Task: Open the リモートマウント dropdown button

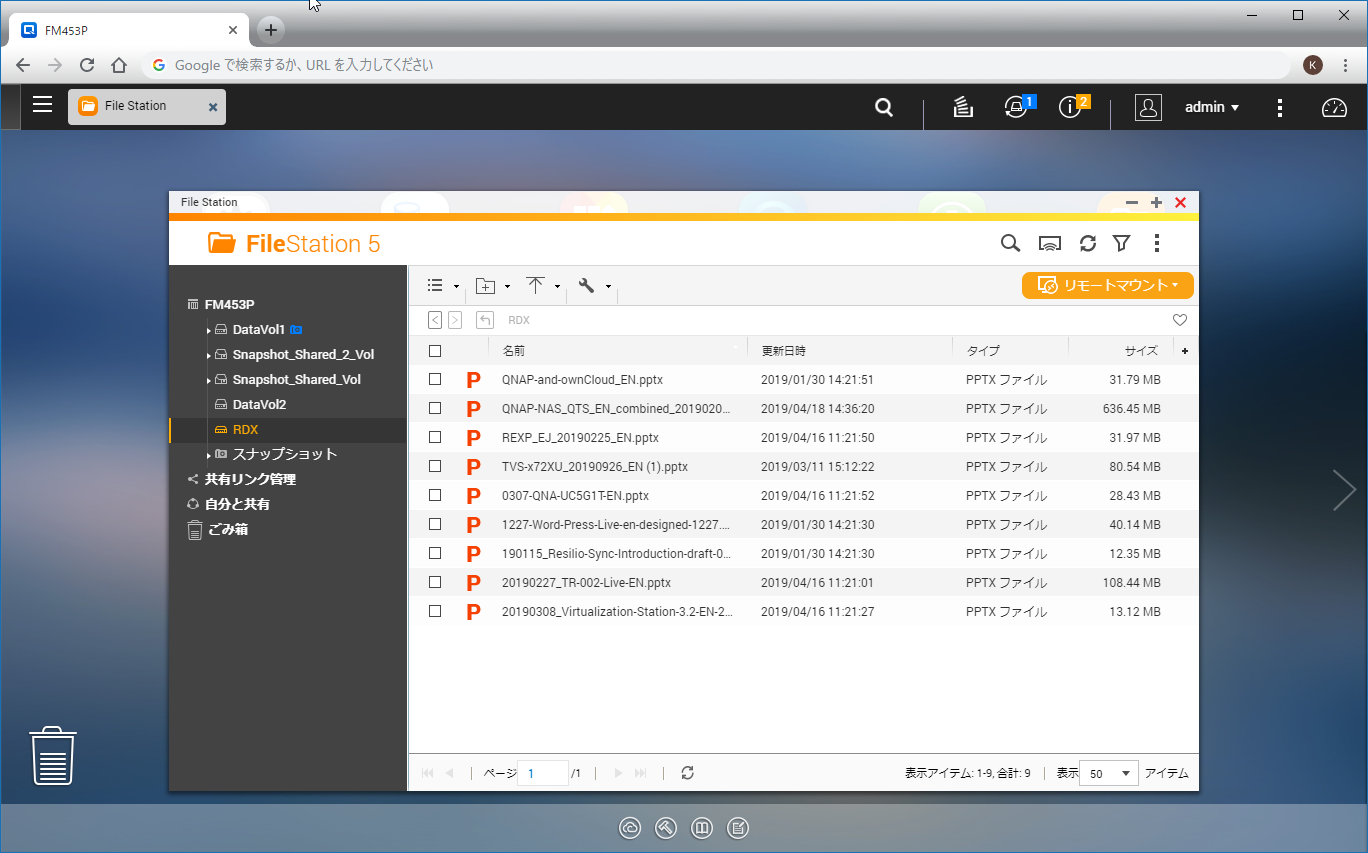Action: click(x=1107, y=285)
